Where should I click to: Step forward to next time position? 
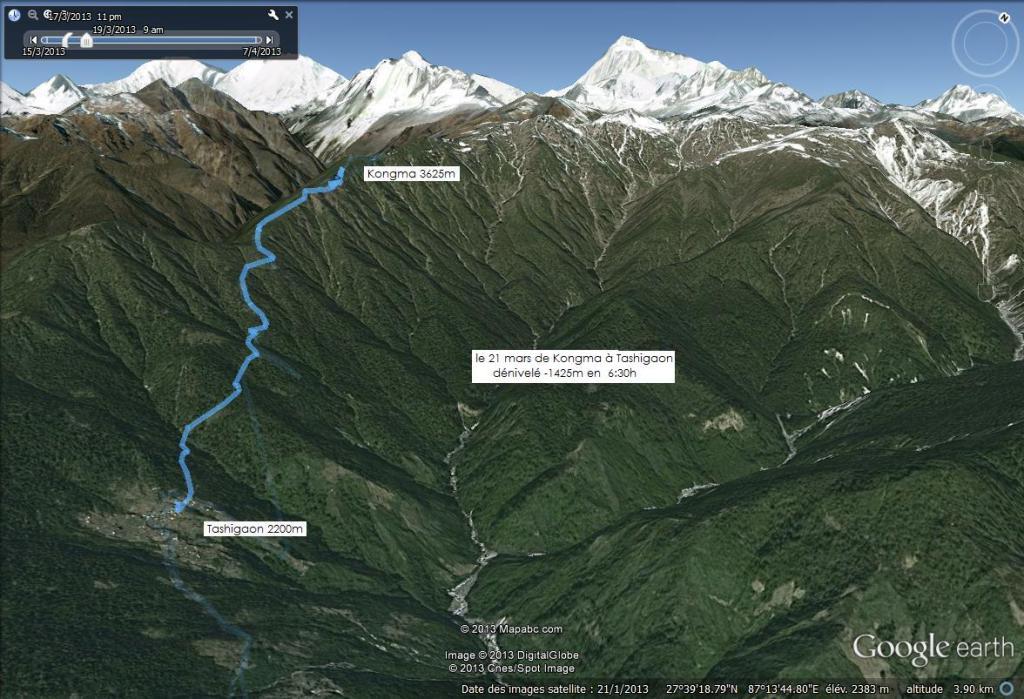pyautogui.click(x=269, y=40)
